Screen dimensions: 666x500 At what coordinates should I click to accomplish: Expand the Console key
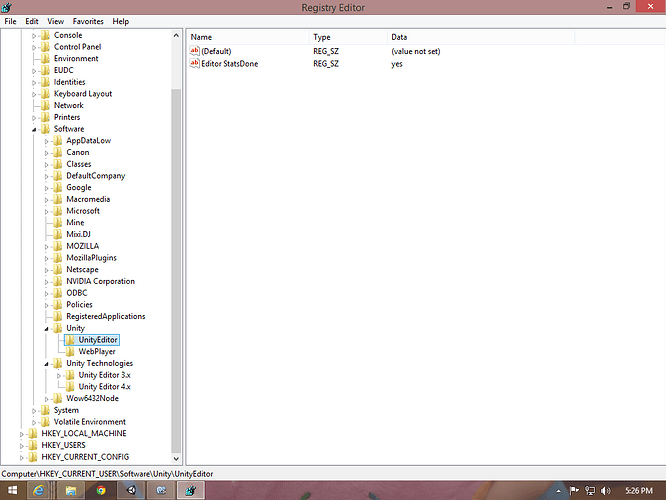pos(34,36)
